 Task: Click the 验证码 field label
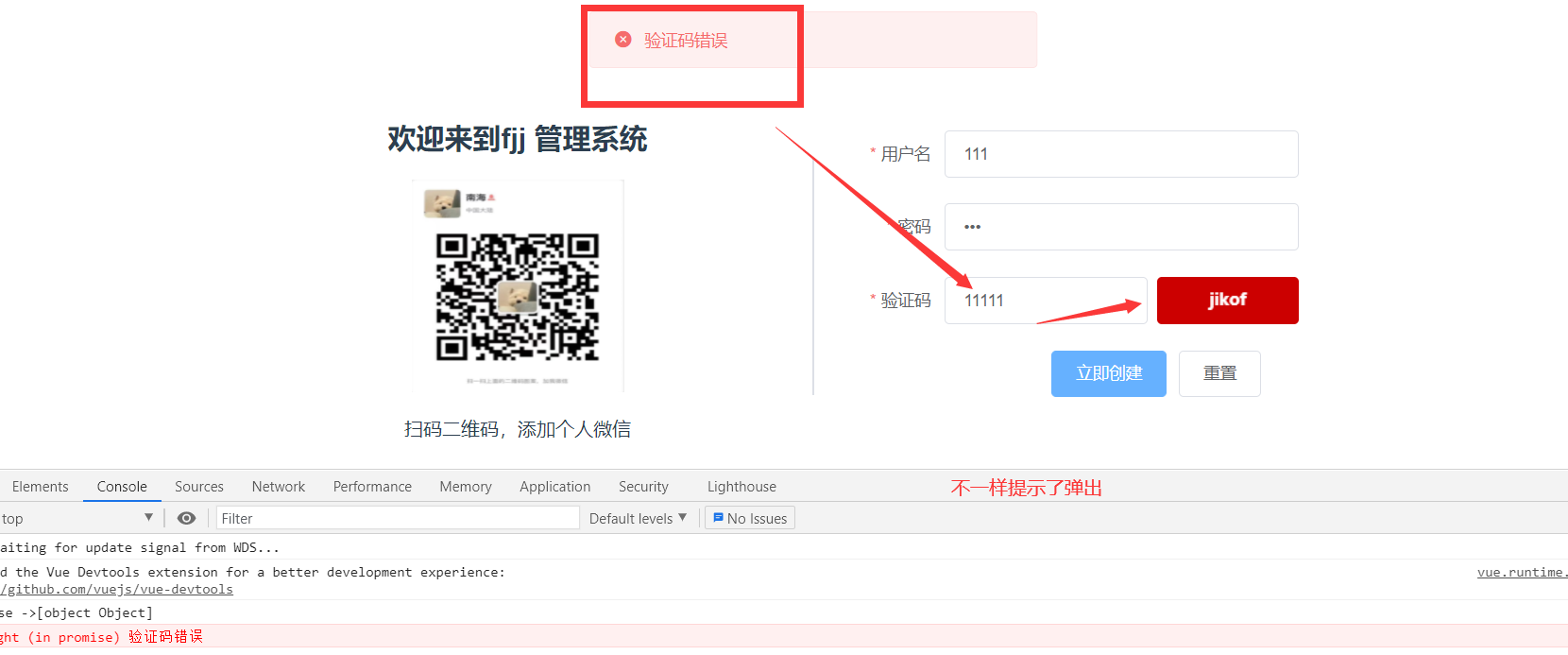tap(906, 301)
